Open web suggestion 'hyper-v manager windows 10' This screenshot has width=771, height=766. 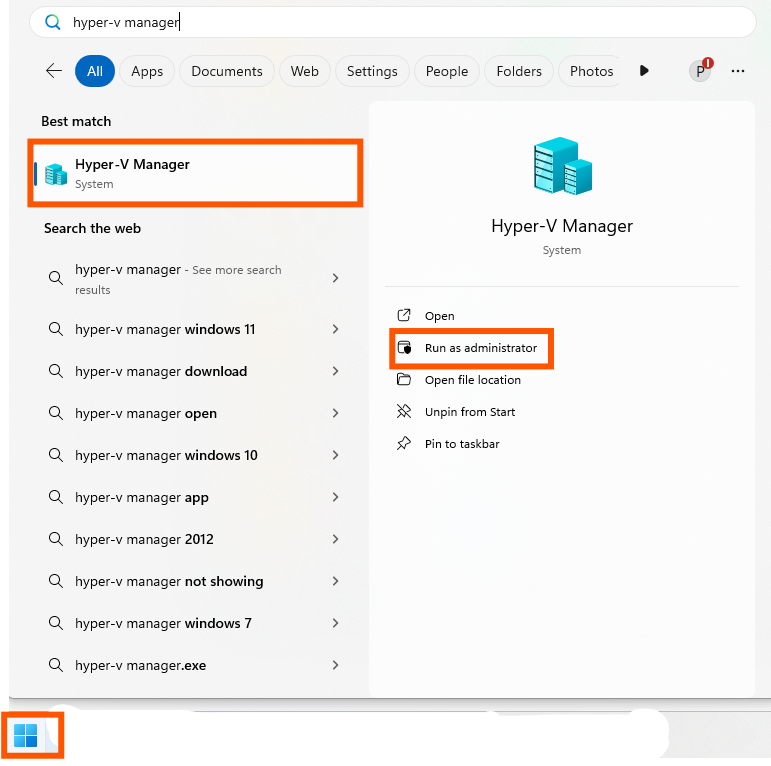(x=195, y=455)
